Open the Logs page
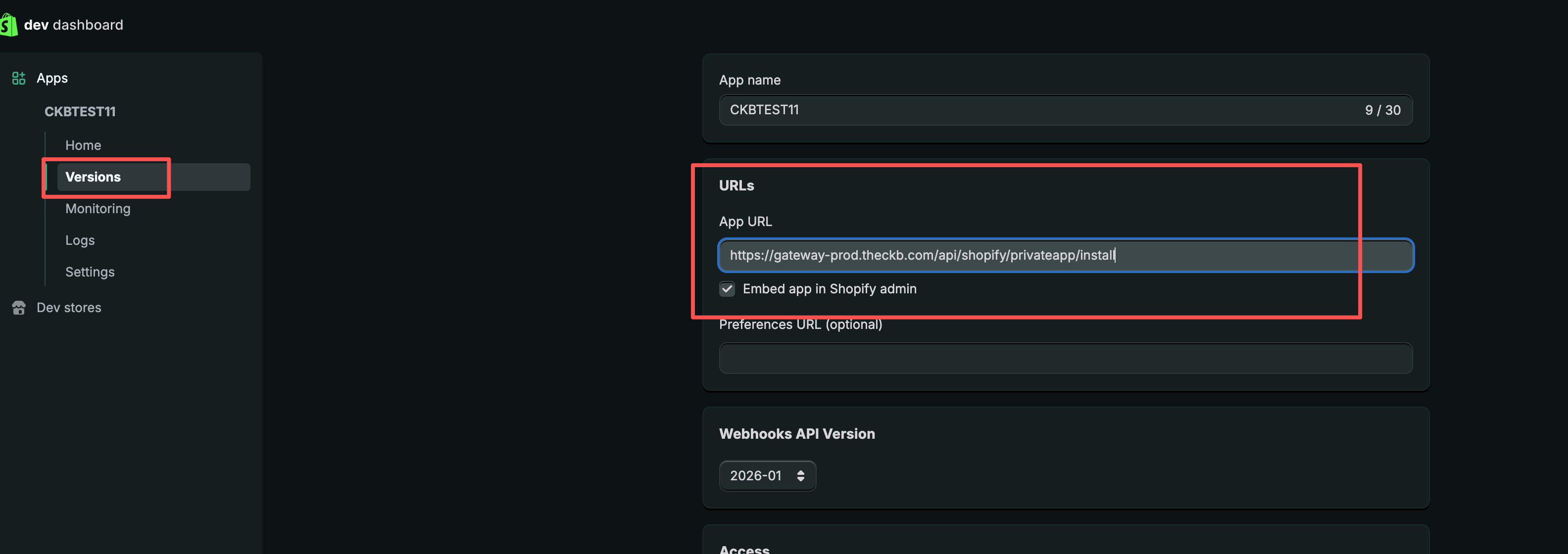The height and width of the screenshot is (554, 1568). tap(80, 240)
